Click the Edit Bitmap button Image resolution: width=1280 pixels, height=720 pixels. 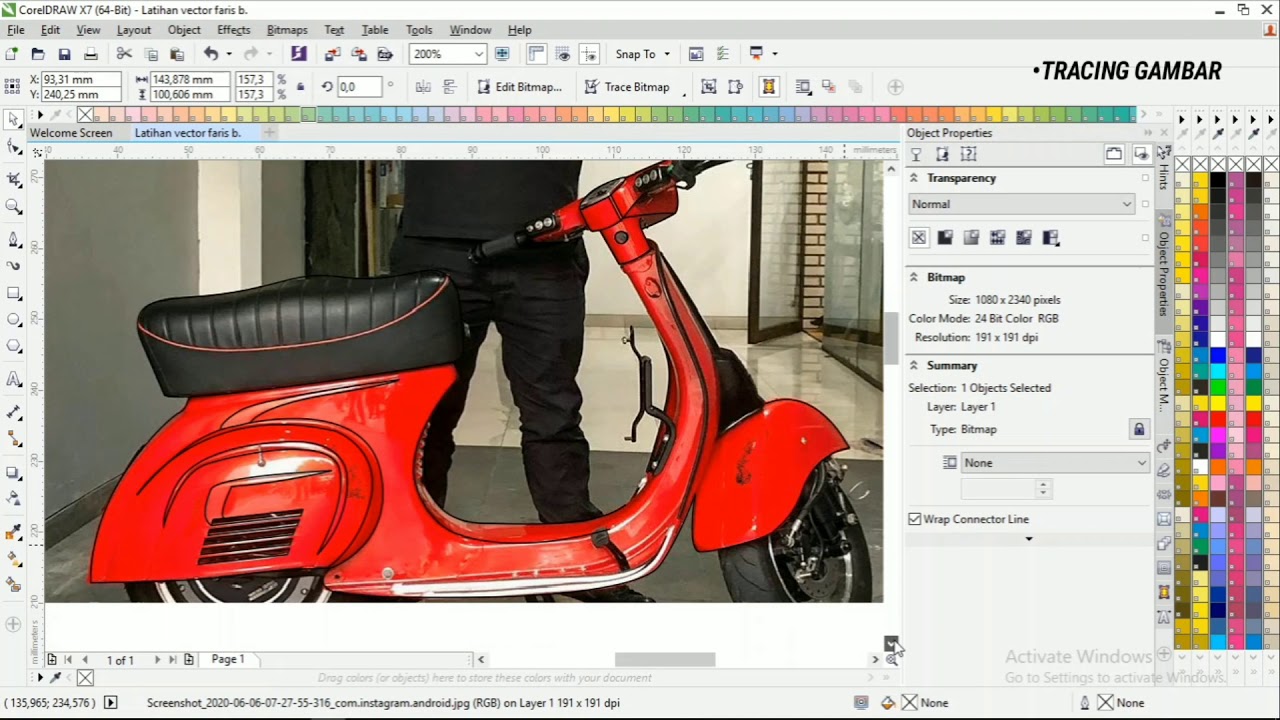click(x=519, y=87)
